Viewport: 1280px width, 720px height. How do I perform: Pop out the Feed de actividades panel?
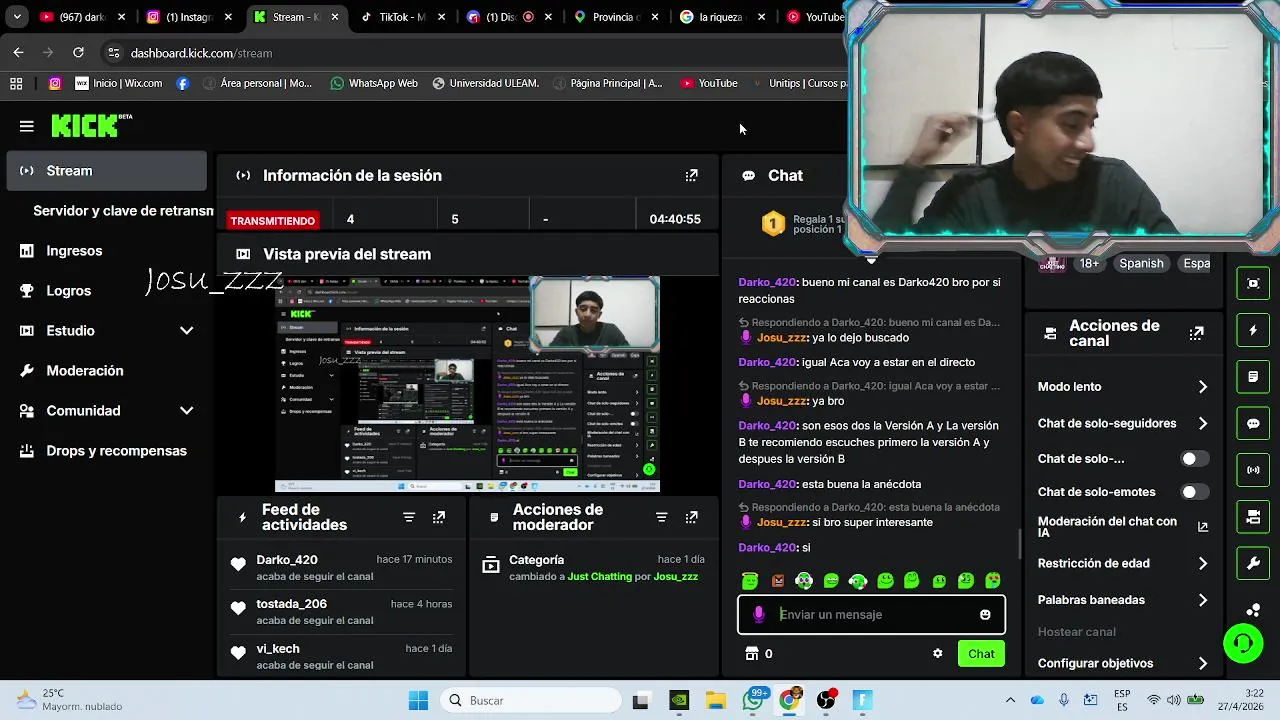(x=439, y=517)
